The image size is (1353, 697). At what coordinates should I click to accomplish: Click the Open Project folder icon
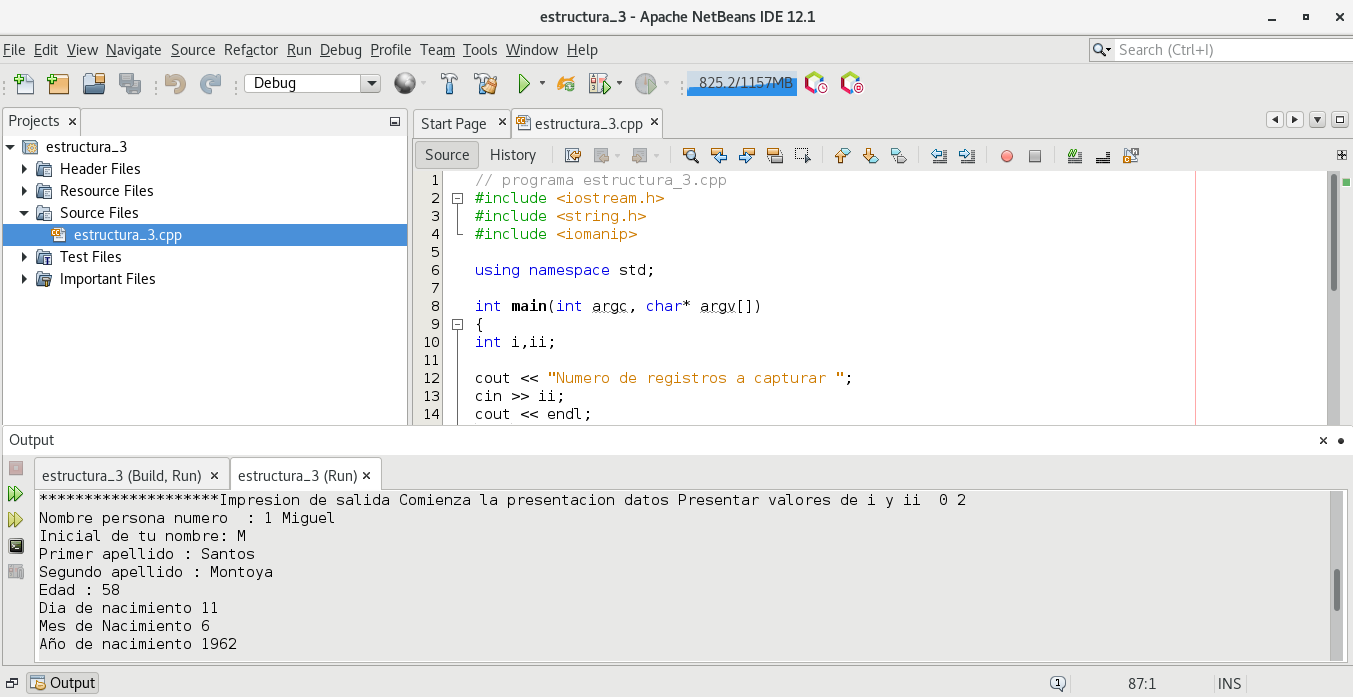[94, 84]
